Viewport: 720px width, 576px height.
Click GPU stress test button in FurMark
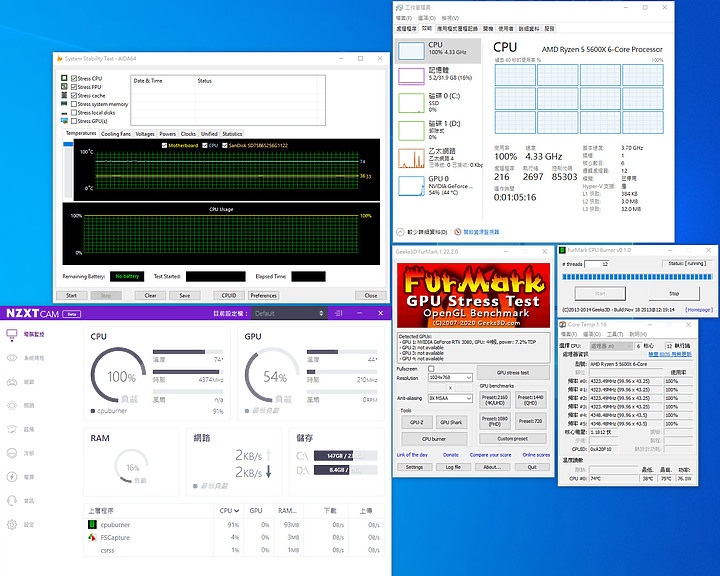click(x=513, y=373)
